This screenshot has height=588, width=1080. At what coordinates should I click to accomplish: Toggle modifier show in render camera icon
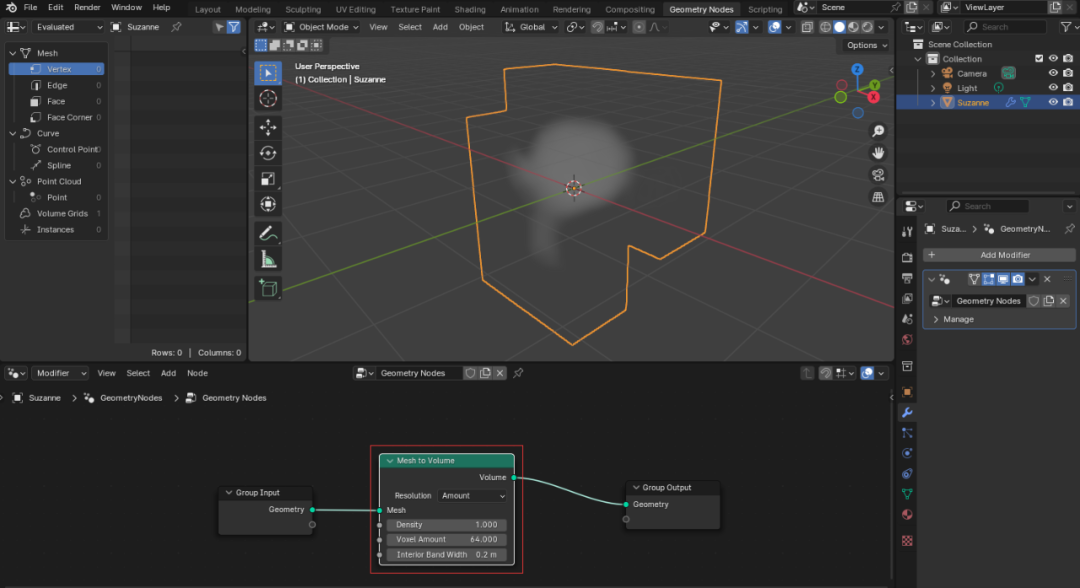pos(1017,279)
